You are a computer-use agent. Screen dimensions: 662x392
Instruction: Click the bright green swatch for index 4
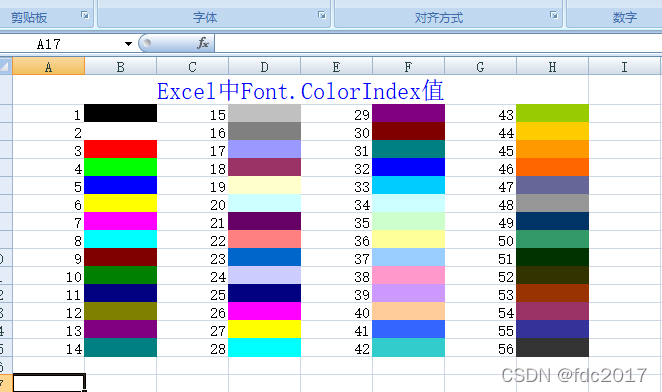point(121,167)
